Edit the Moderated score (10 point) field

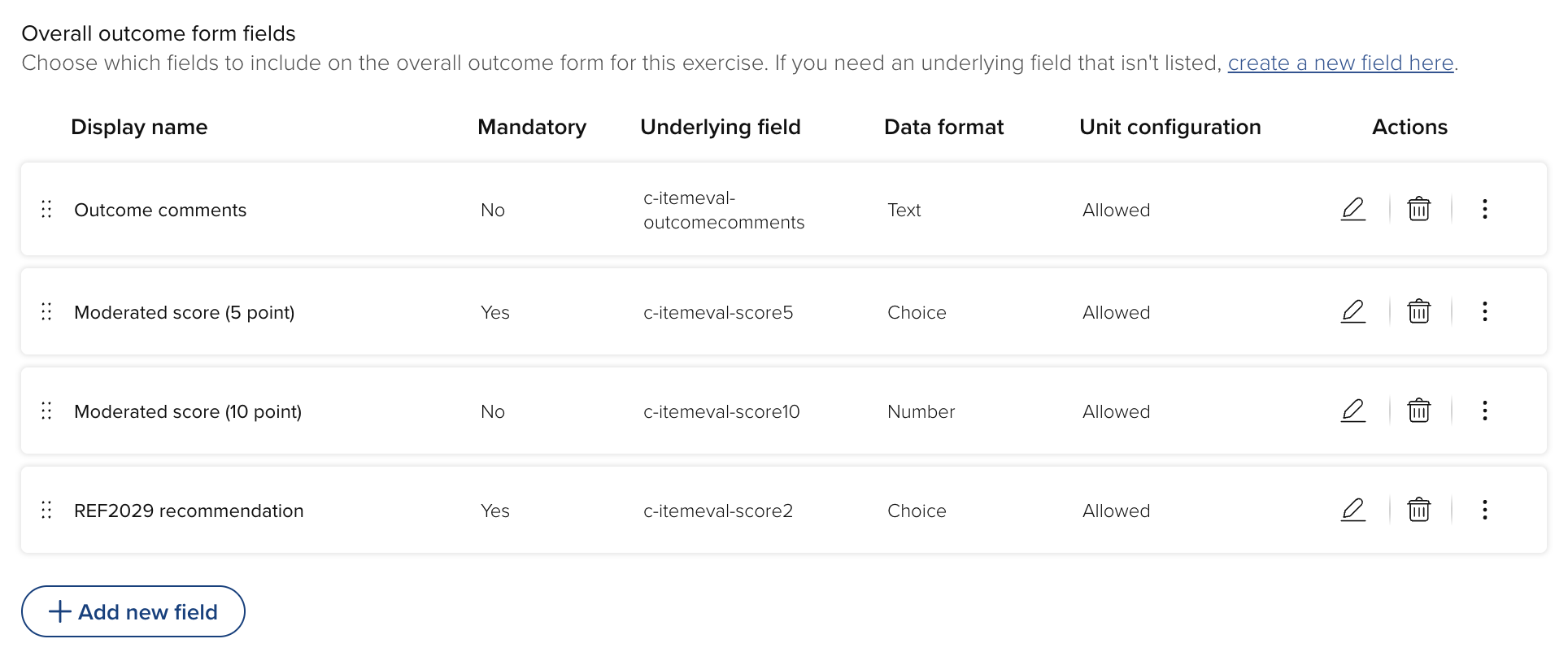click(x=1353, y=411)
